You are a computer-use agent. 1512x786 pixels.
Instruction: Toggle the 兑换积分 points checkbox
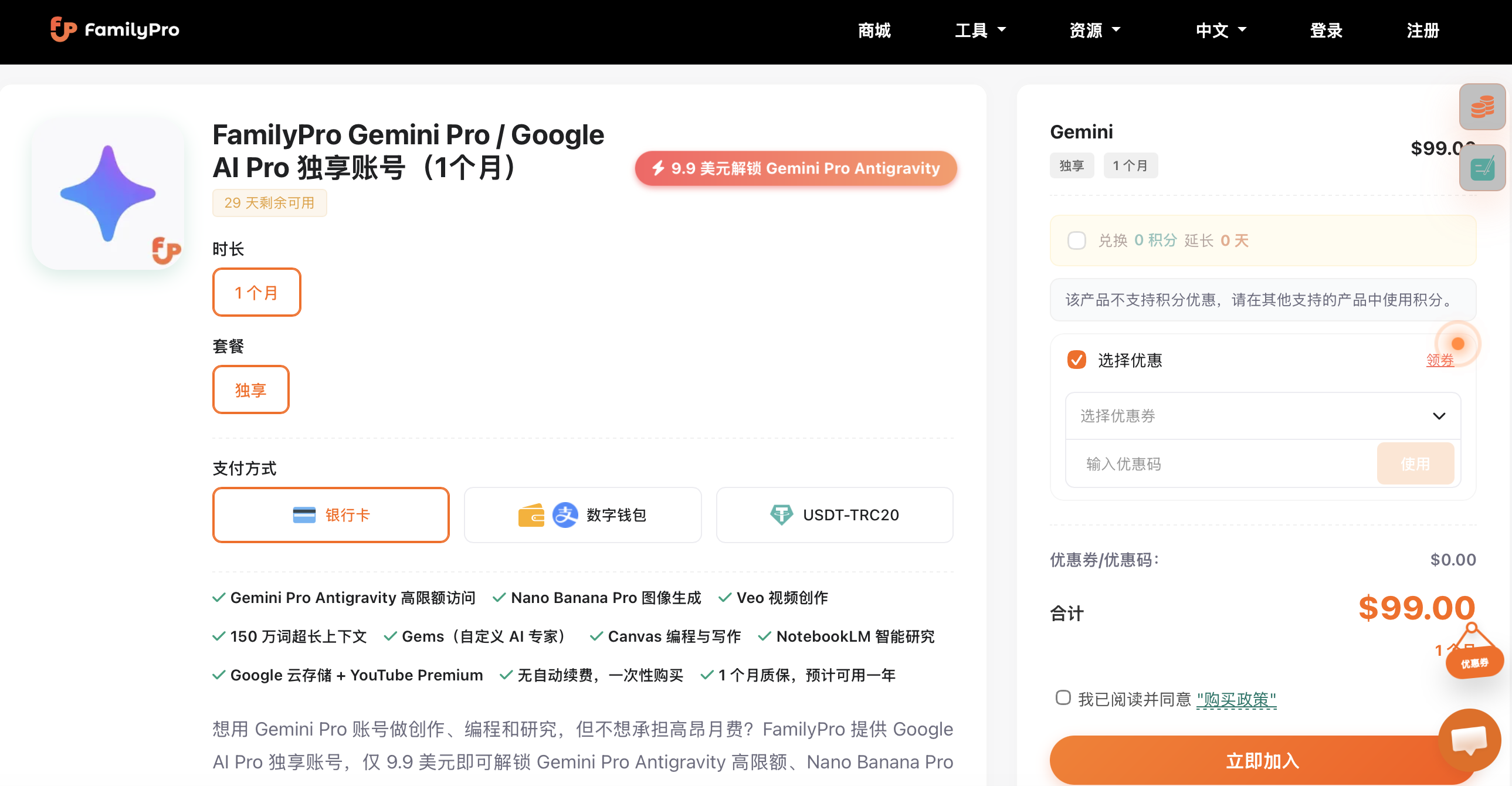[1076, 240]
